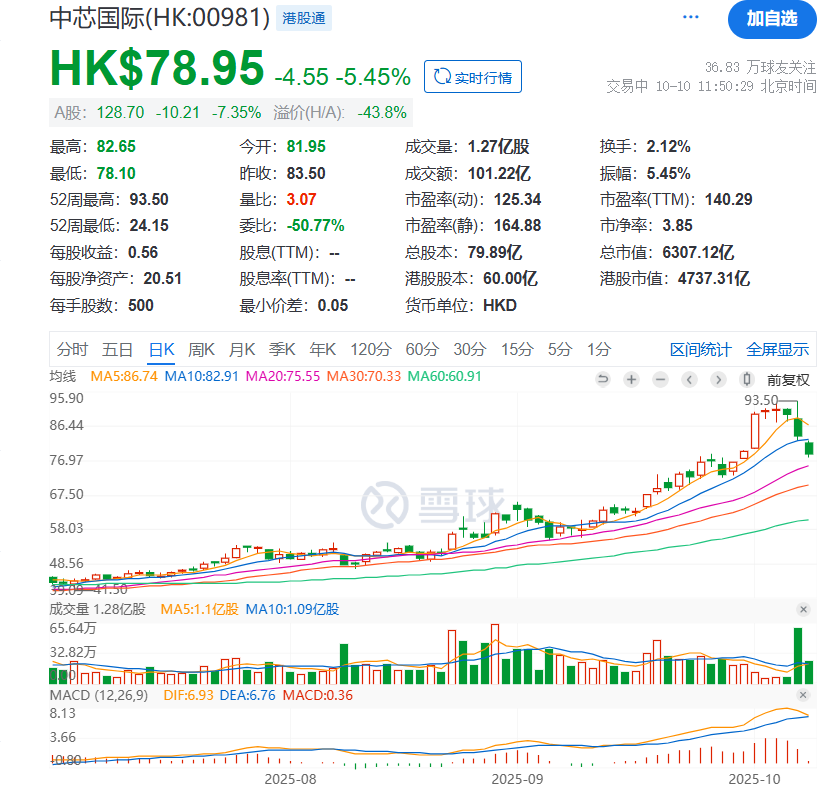Click the reset/undo chart view icon

coord(603,379)
